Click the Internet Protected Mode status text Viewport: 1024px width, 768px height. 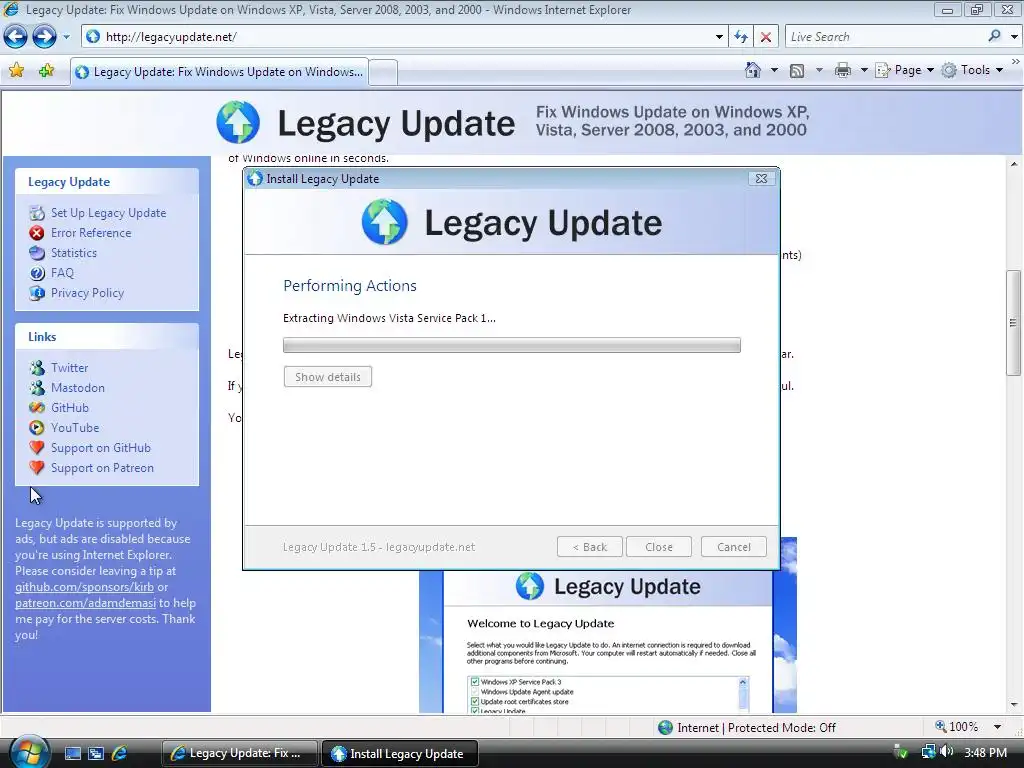point(756,728)
